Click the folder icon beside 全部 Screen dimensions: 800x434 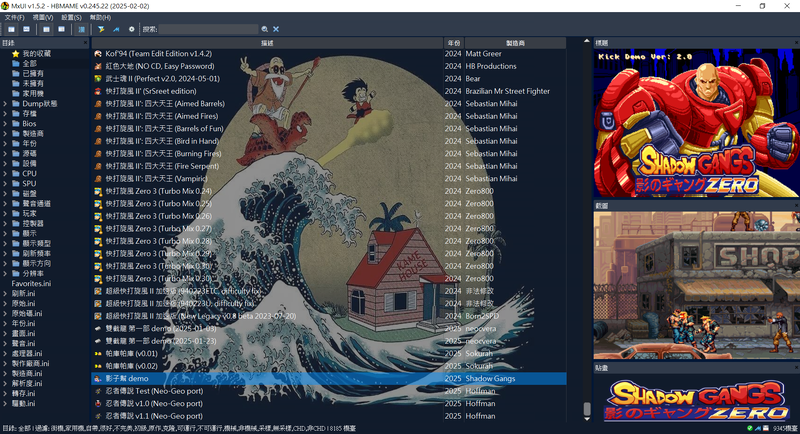[15, 63]
